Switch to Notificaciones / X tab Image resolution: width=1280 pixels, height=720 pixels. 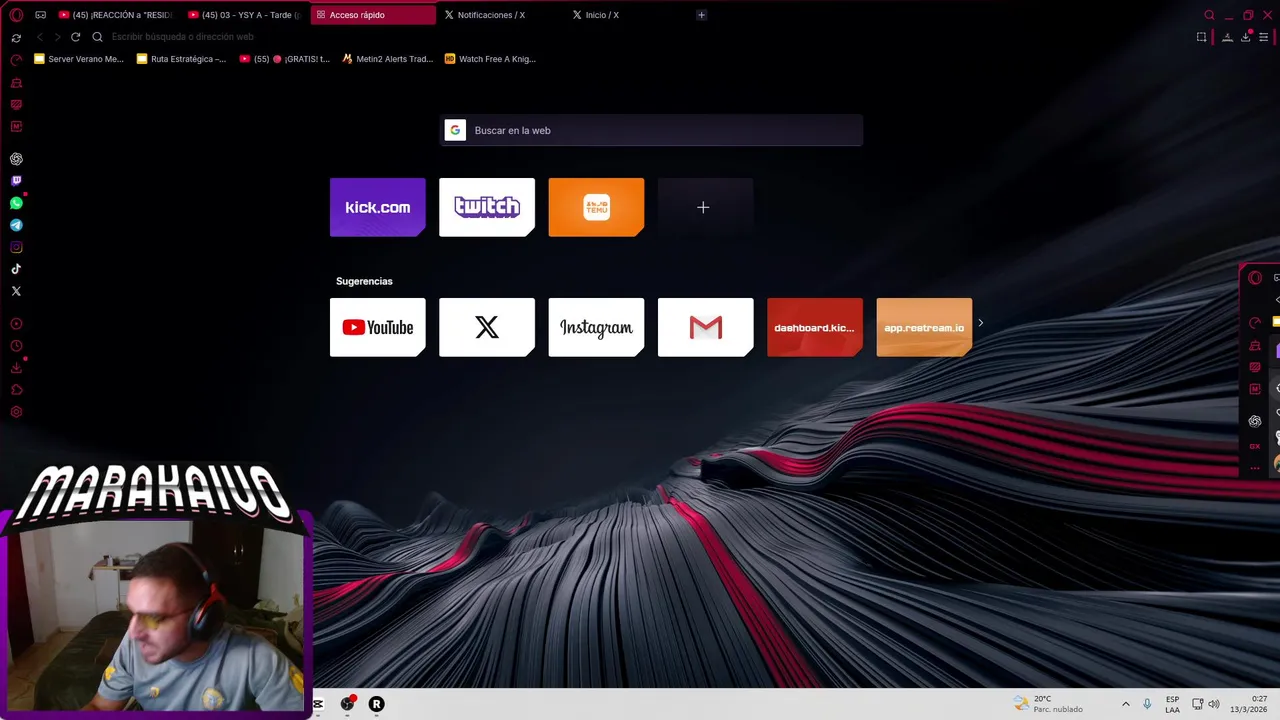(x=501, y=15)
